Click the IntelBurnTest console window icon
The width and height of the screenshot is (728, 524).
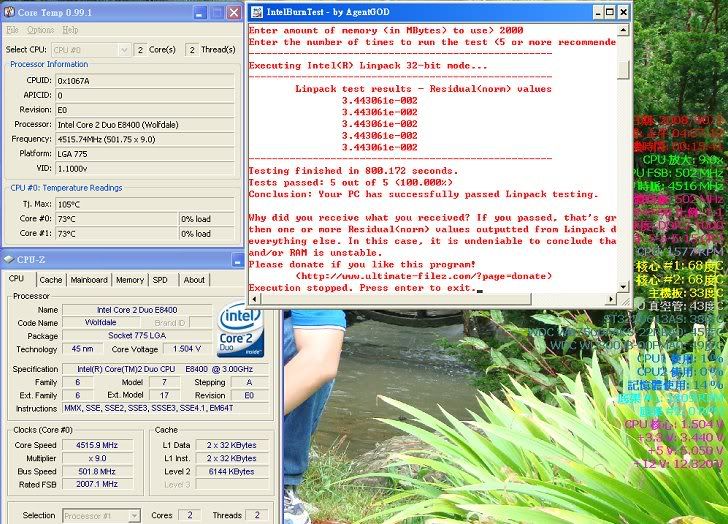point(256,12)
